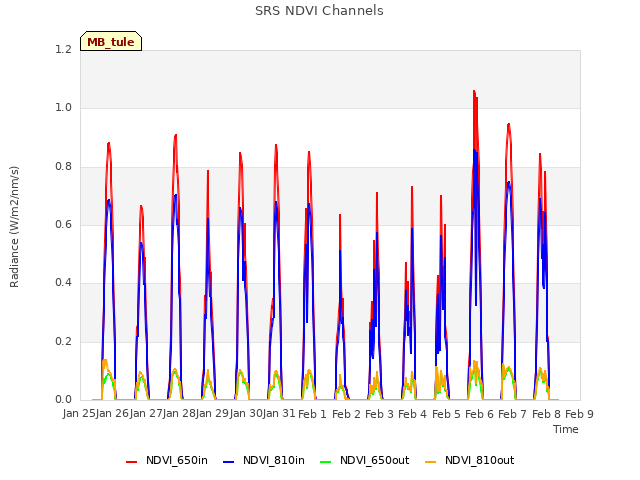The width and height of the screenshot is (640, 480).
Task: Click the 0.2 y-axis tick label
Action: (x=64, y=341)
